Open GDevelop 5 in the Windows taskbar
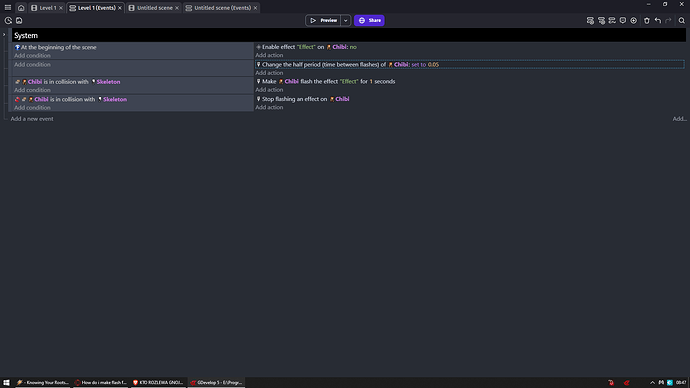The image size is (690, 388). coord(216,383)
